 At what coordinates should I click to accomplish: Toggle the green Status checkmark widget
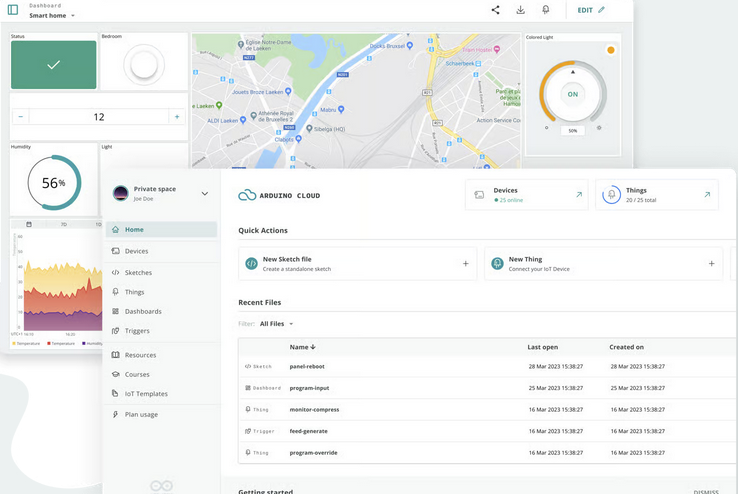54,65
